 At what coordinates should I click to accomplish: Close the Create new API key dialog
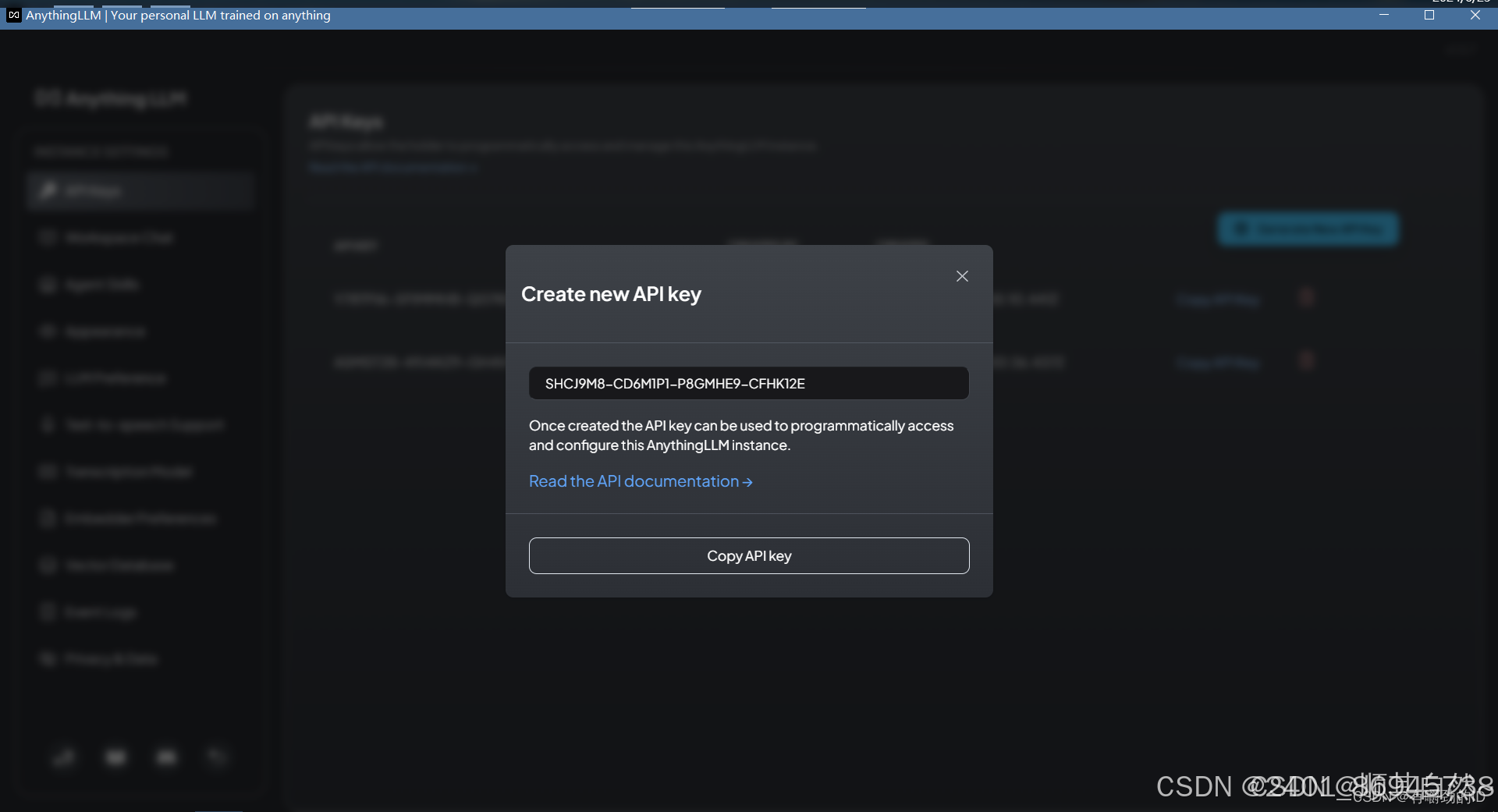(x=962, y=276)
